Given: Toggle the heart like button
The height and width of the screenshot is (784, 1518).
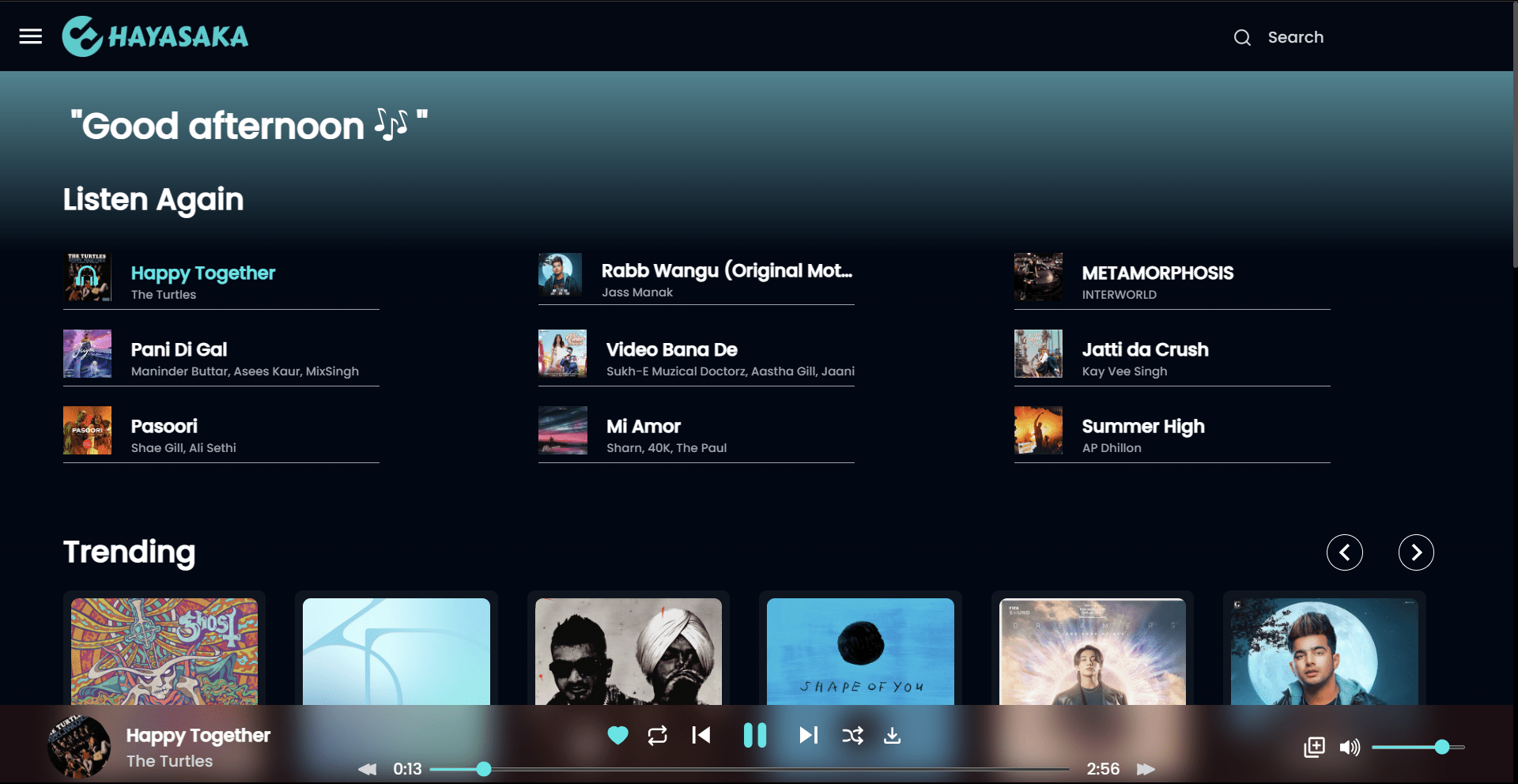Looking at the screenshot, I should click(x=617, y=736).
